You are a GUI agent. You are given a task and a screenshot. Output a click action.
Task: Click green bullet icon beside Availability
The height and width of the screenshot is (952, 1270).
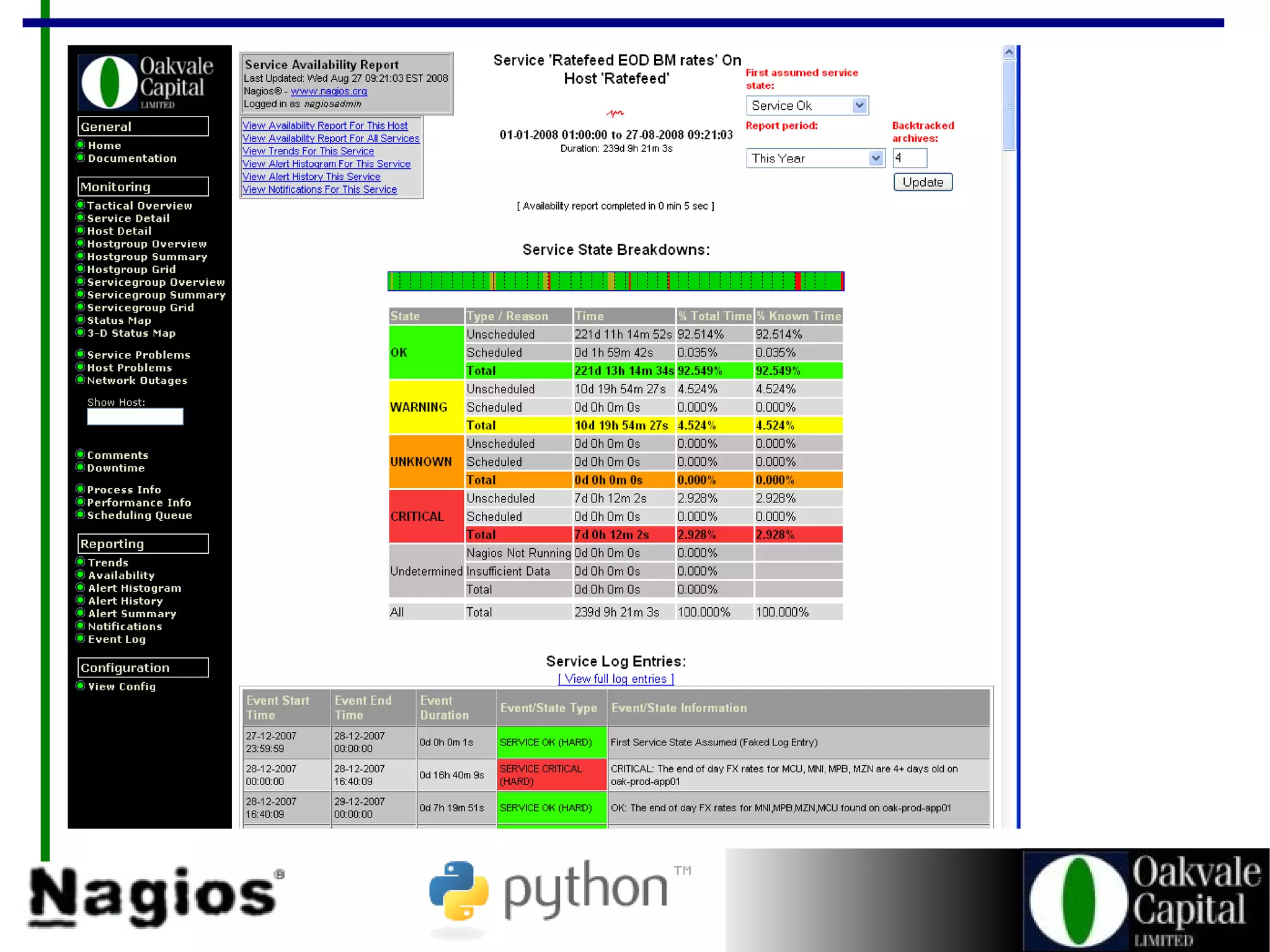pyautogui.click(x=80, y=575)
